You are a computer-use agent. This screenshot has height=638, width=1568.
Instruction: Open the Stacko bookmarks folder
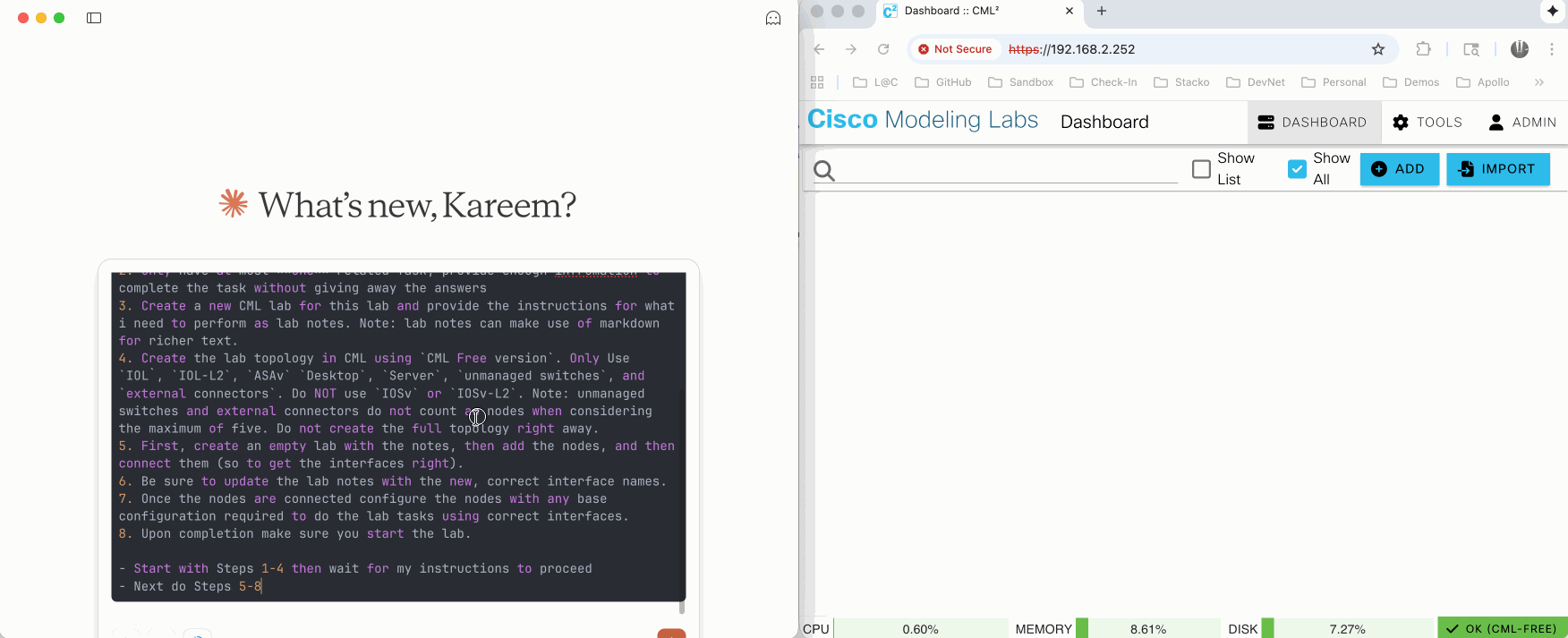pos(1181,82)
